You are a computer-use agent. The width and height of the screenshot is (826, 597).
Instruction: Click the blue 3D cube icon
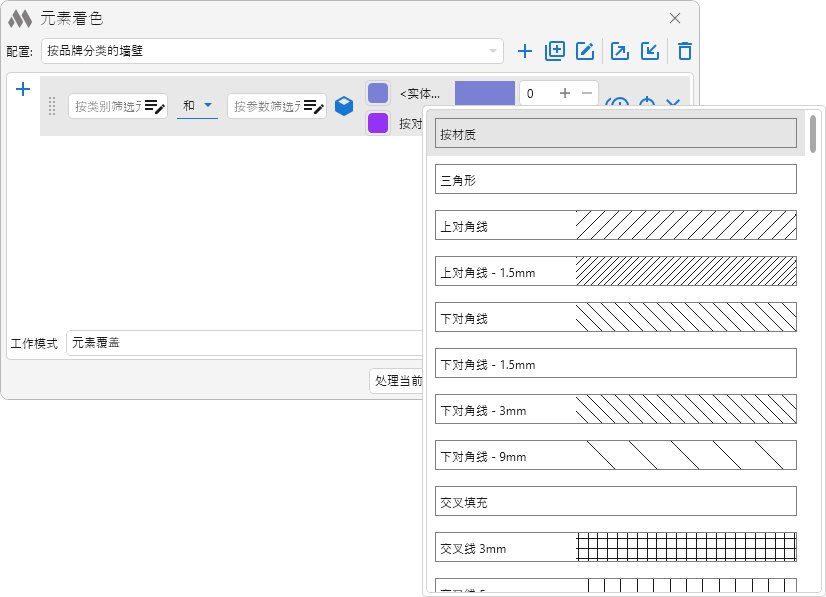(344, 106)
